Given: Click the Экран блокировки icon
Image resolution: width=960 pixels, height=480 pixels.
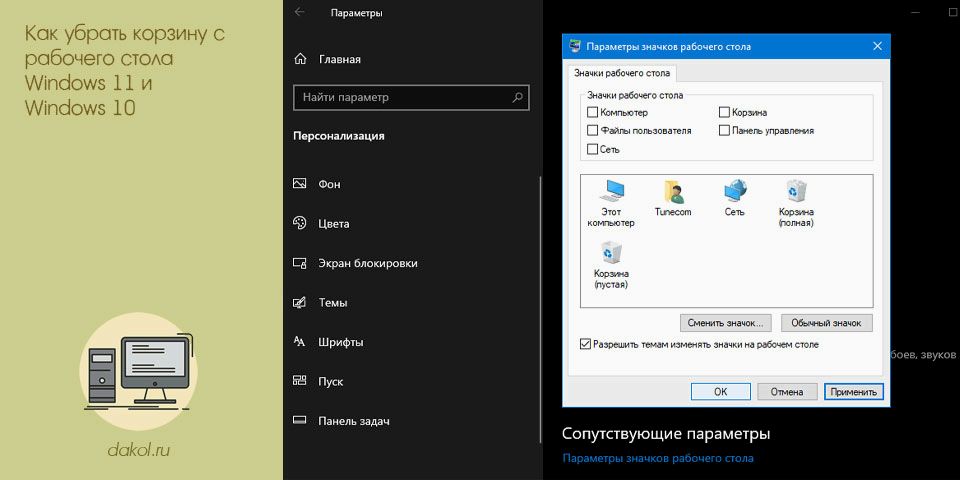Looking at the screenshot, I should [299, 263].
